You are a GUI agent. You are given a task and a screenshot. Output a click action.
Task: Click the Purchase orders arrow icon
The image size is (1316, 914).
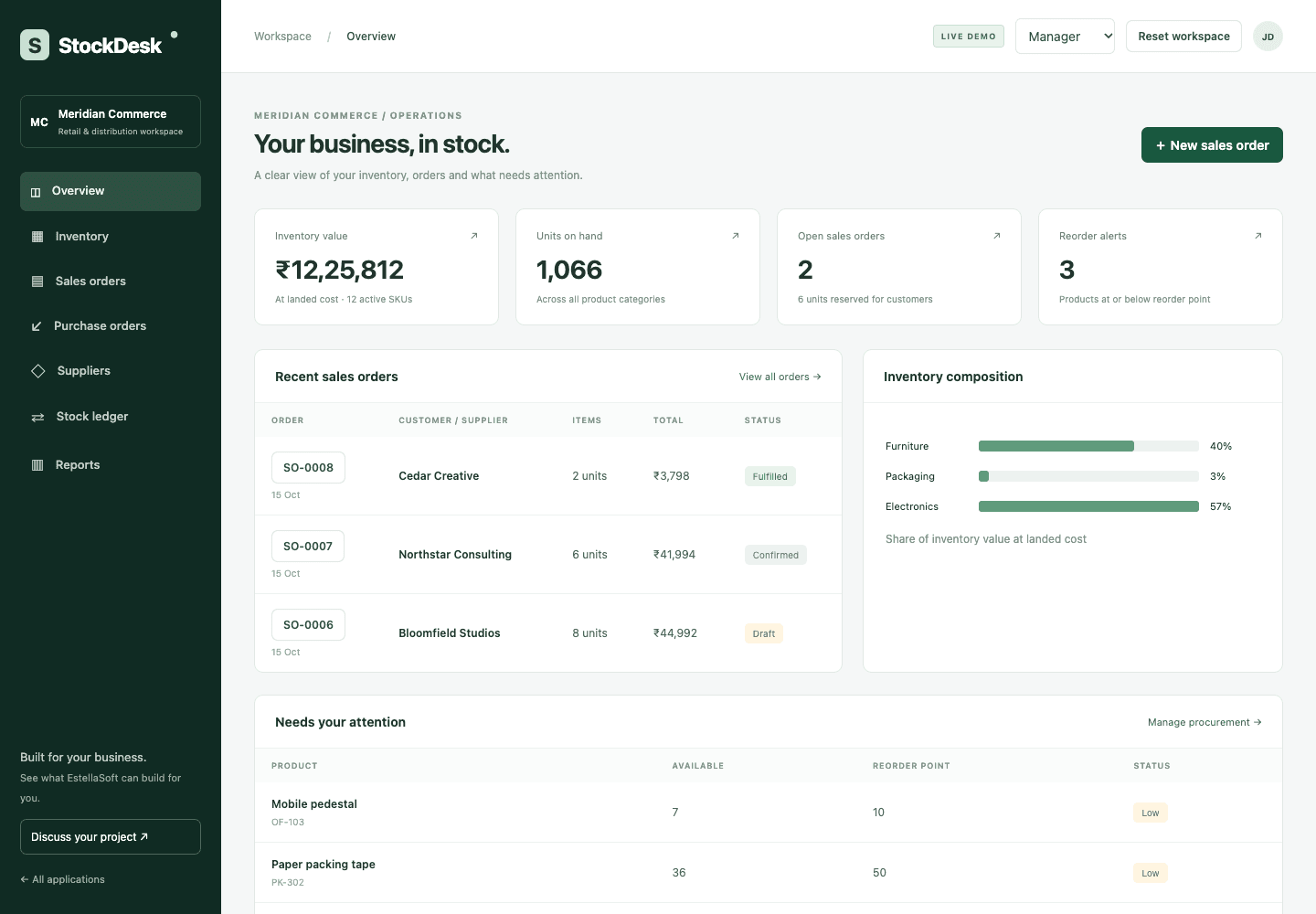coord(37,326)
